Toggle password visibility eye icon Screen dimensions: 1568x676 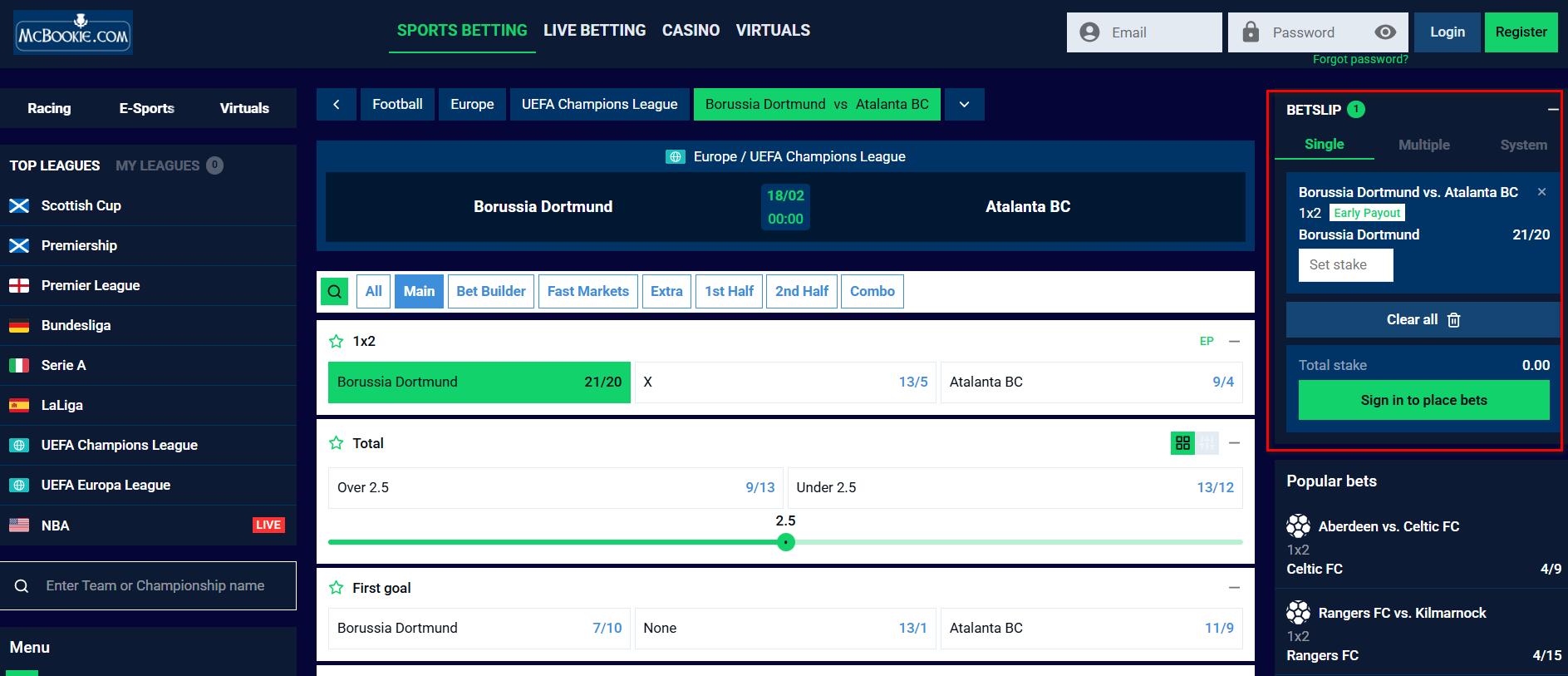(1385, 32)
